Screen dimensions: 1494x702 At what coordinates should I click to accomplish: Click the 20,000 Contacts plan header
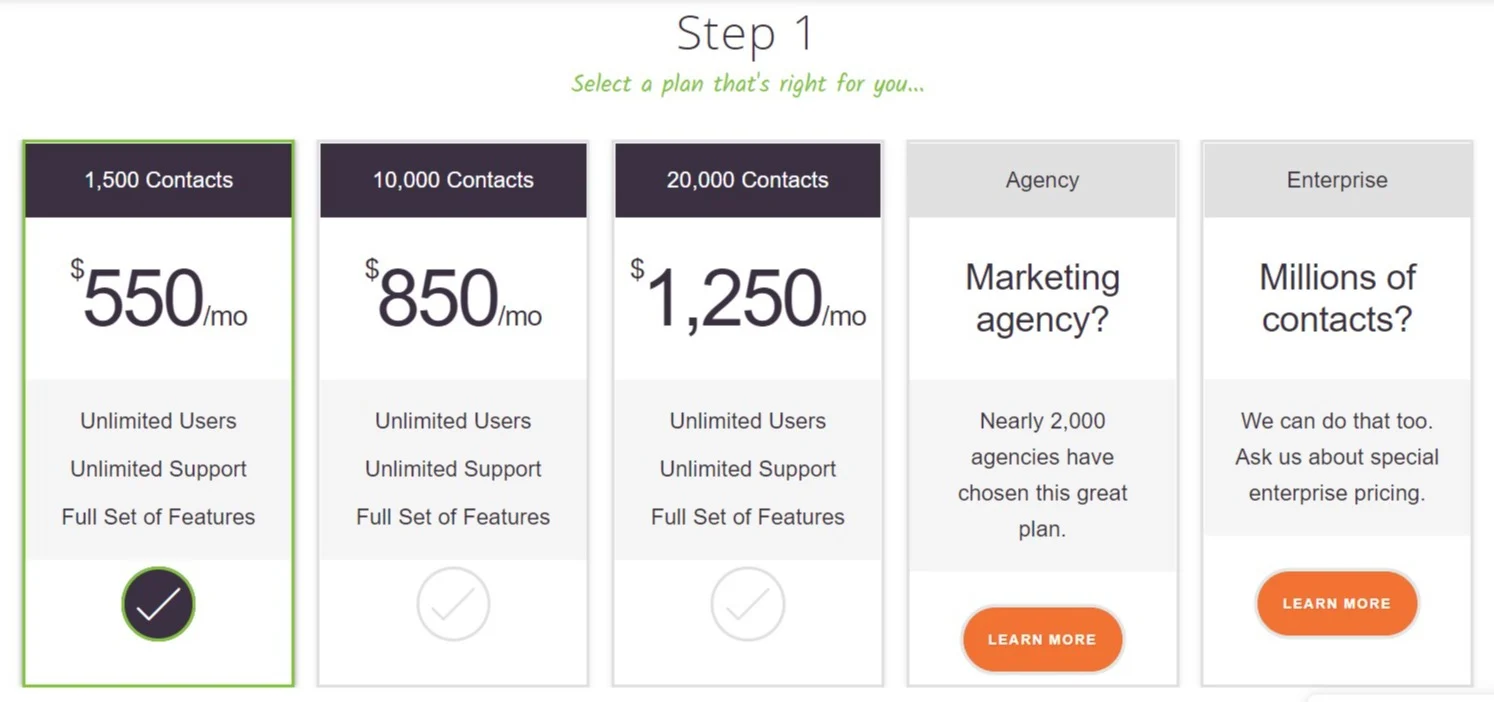pyautogui.click(x=748, y=180)
